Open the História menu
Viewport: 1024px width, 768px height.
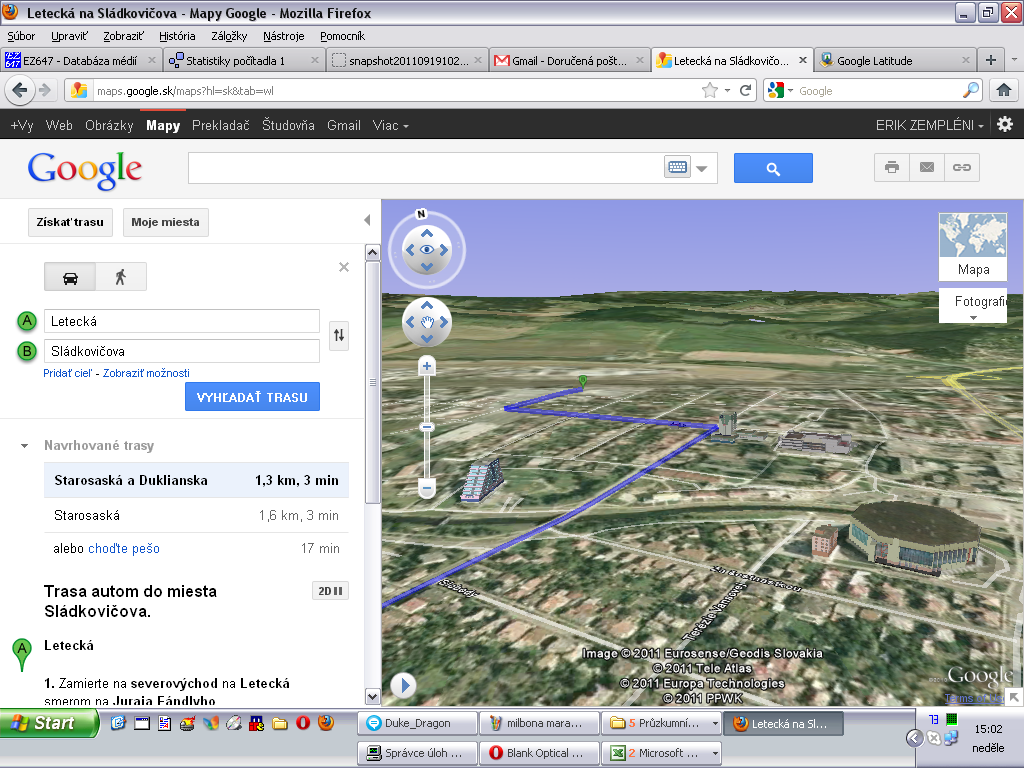177,36
